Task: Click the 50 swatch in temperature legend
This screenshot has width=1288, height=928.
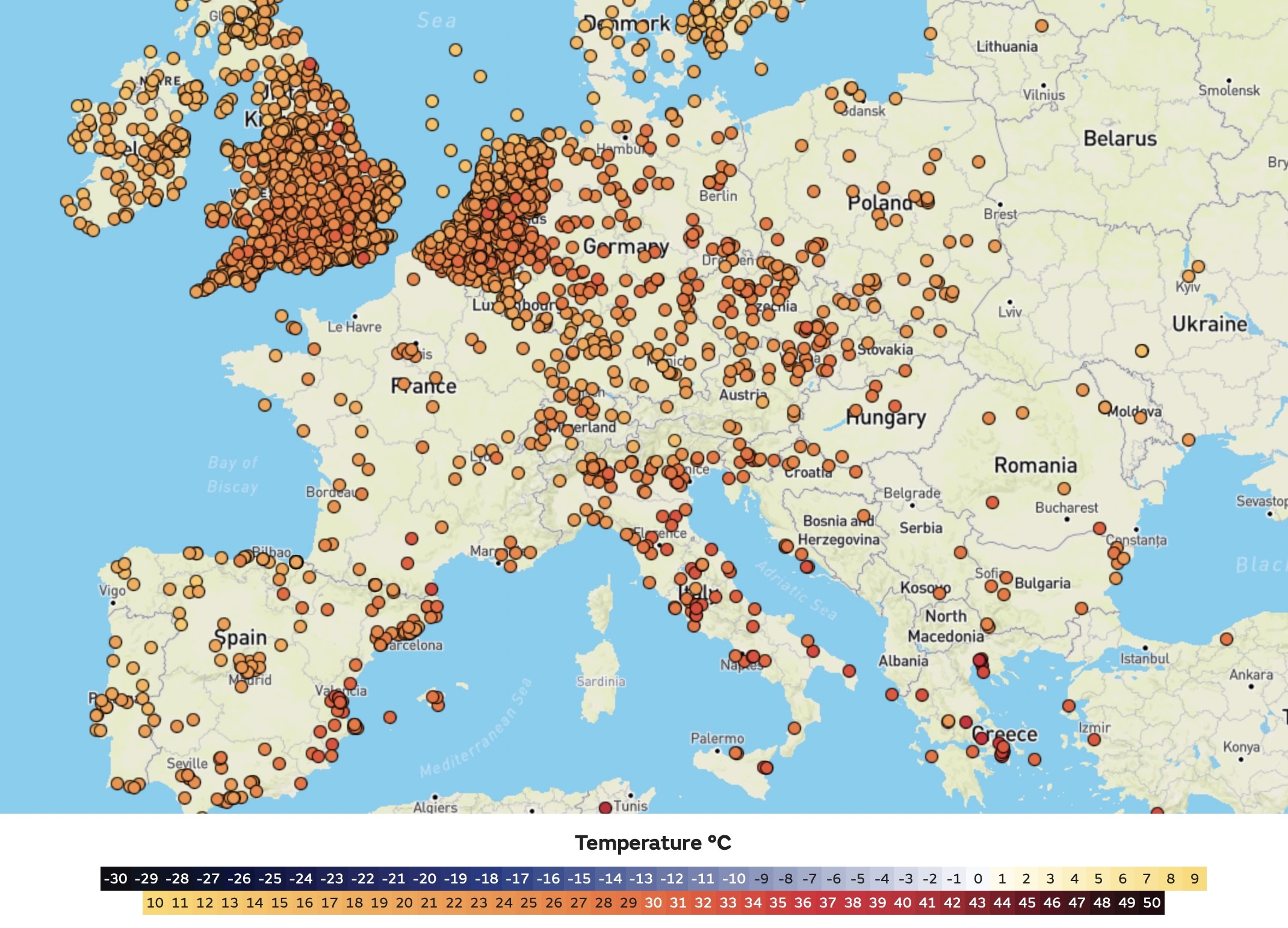Action: 1151,903
